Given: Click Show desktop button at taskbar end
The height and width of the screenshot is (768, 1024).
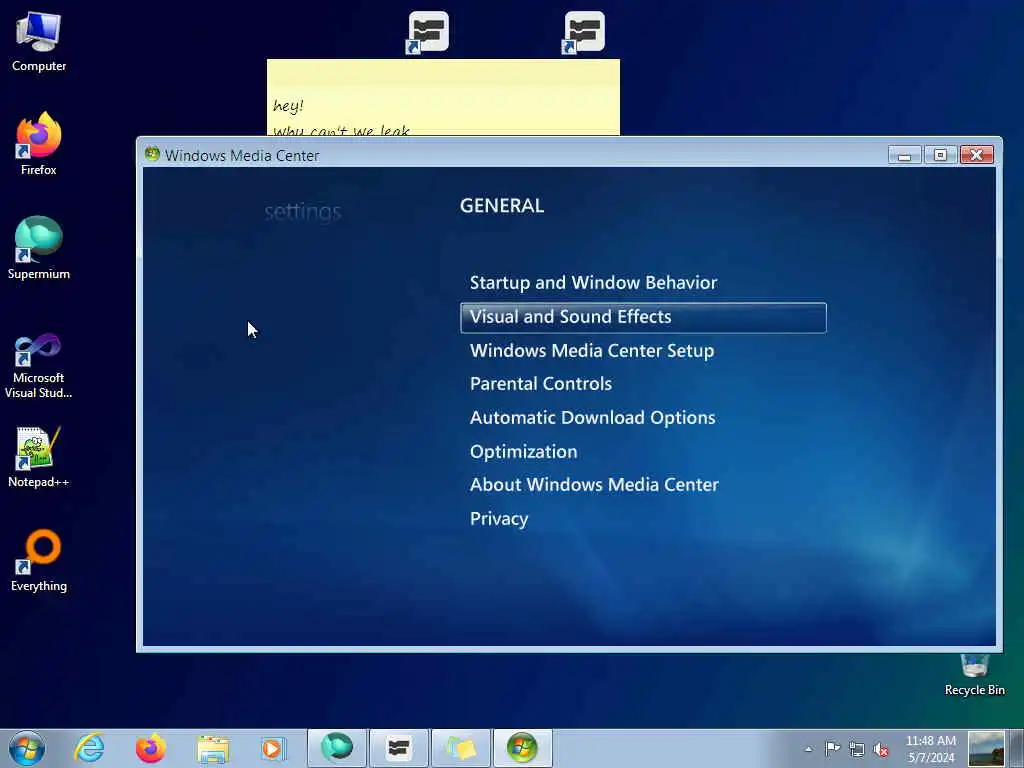Looking at the screenshot, I should [x=1016, y=749].
